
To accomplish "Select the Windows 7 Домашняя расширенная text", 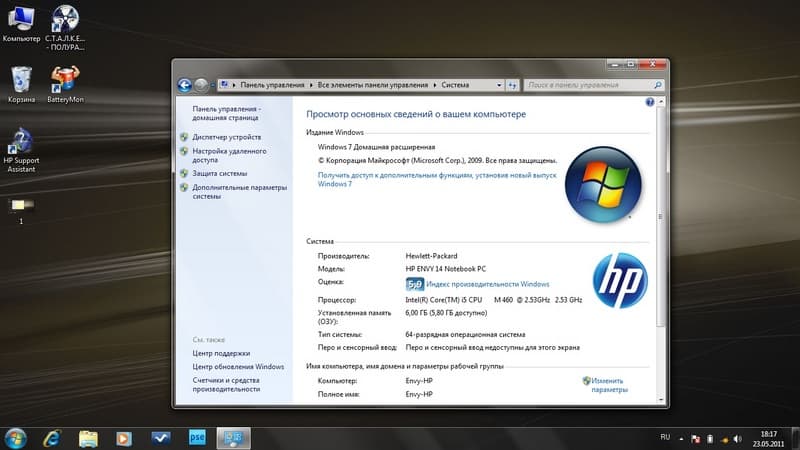I will 376,147.
